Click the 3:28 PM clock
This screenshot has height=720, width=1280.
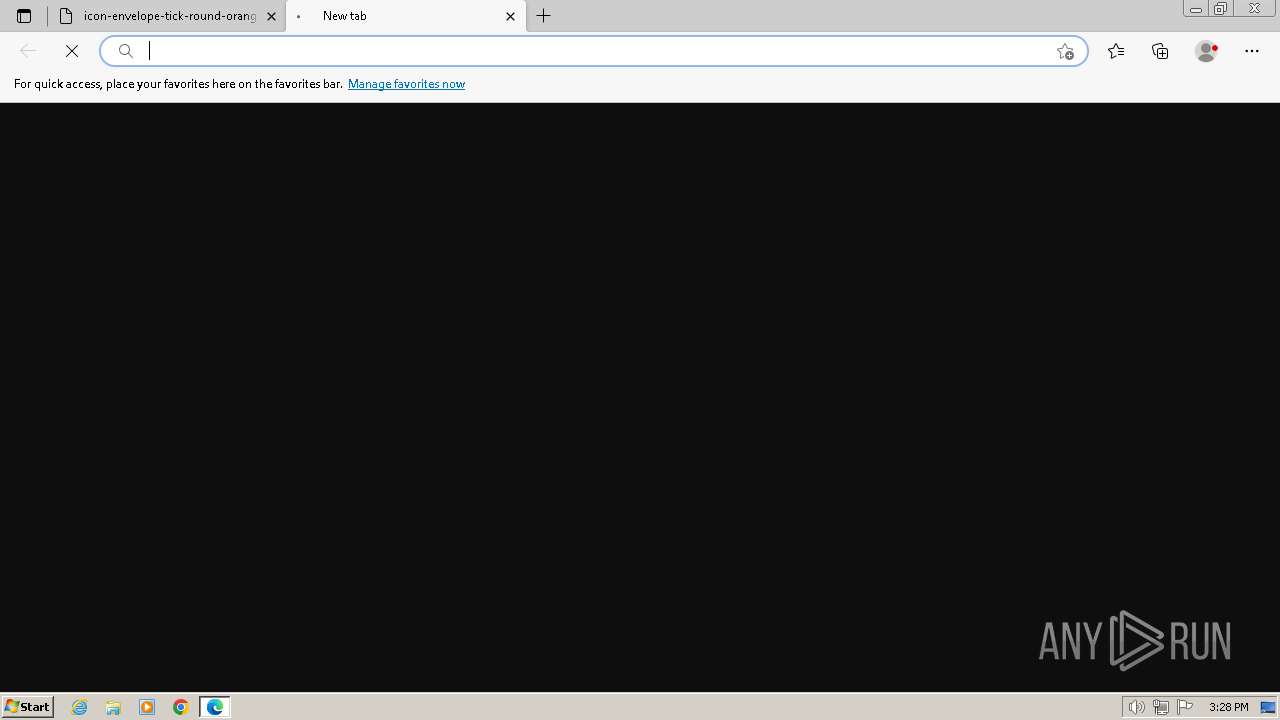pyautogui.click(x=1228, y=707)
